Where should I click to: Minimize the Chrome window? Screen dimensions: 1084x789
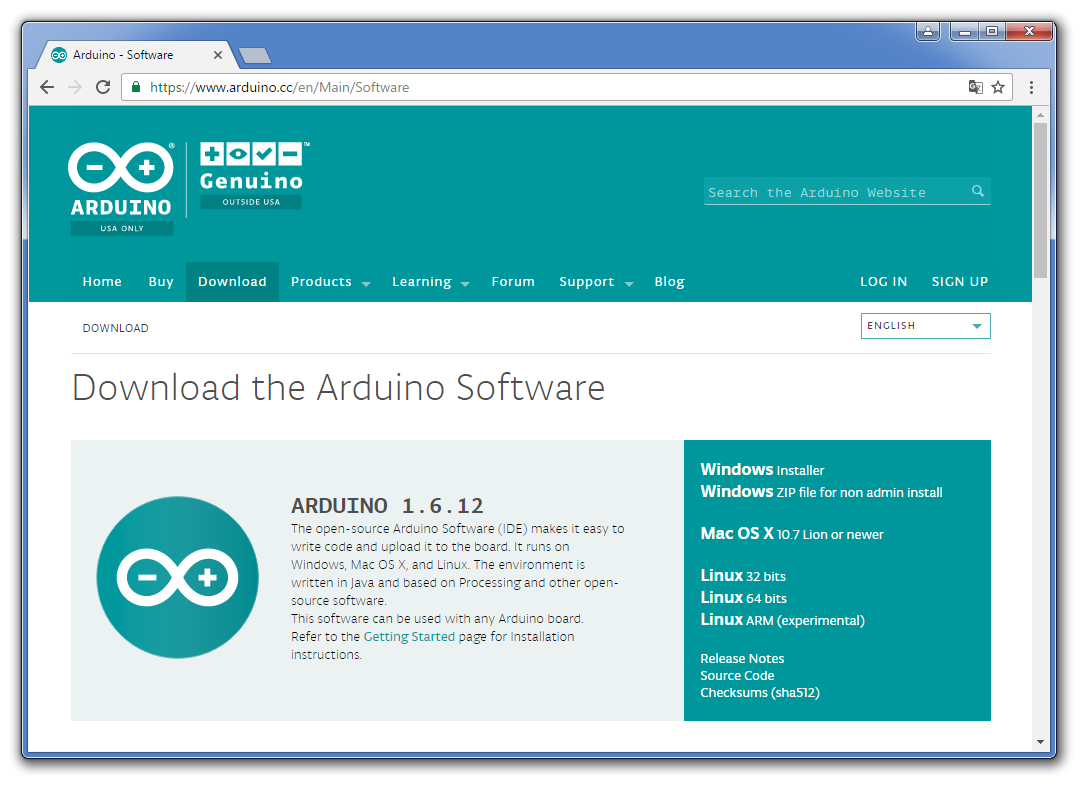(x=964, y=31)
